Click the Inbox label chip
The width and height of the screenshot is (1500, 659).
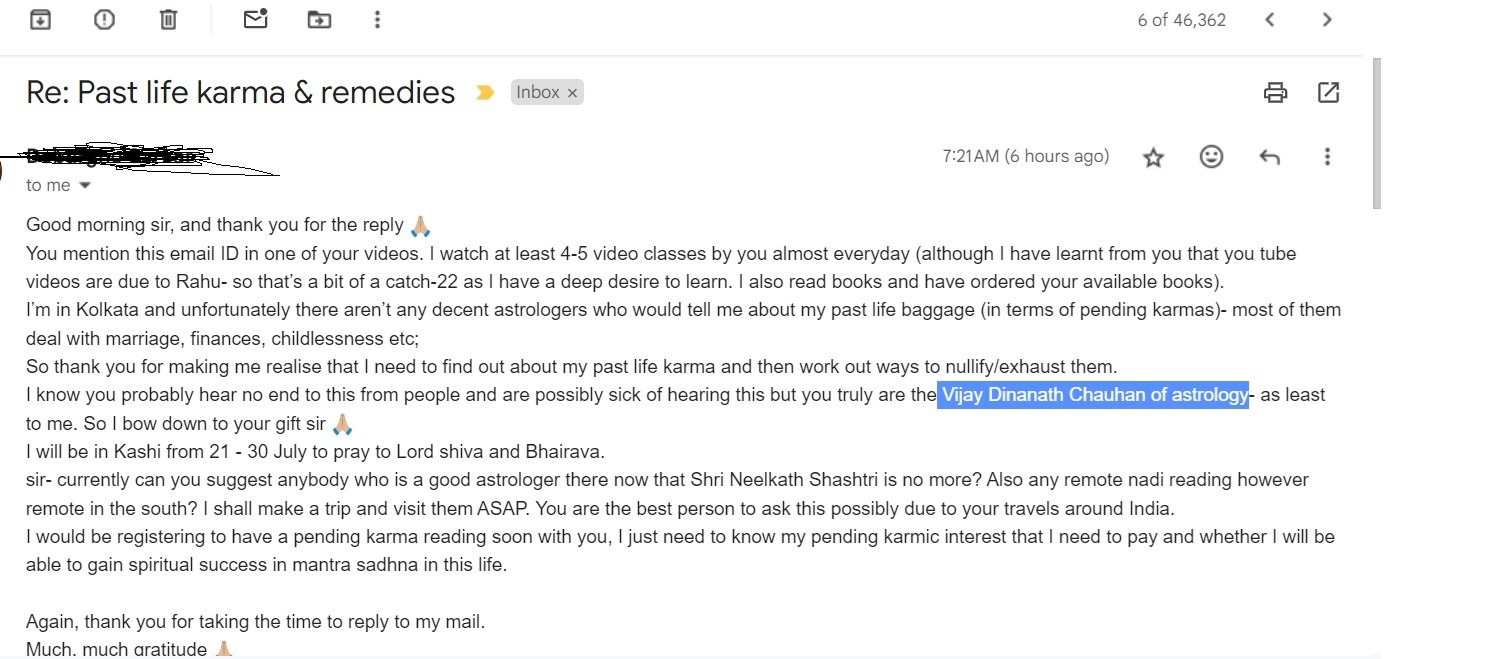tap(538, 92)
